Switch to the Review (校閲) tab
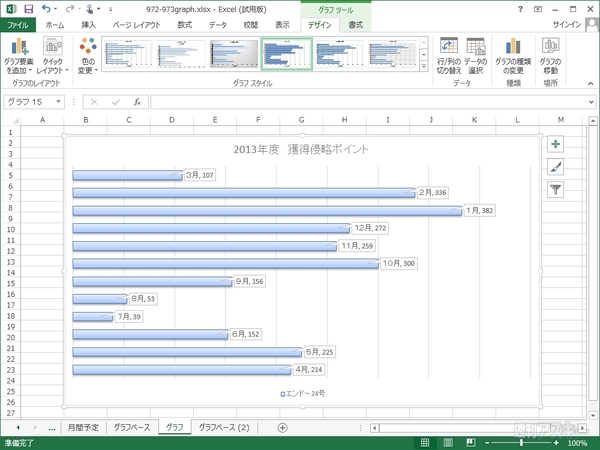Viewport: 600px width, 450px height. tap(251, 25)
